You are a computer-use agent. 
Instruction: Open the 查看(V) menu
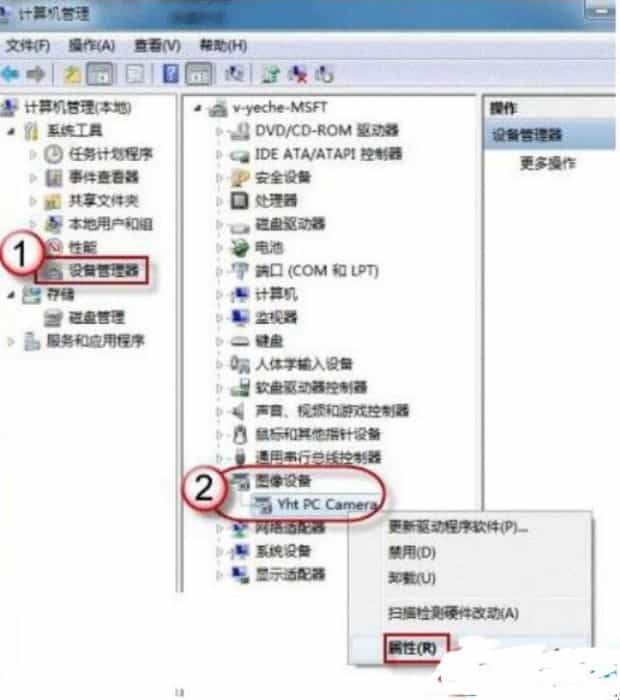(x=157, y=46)
